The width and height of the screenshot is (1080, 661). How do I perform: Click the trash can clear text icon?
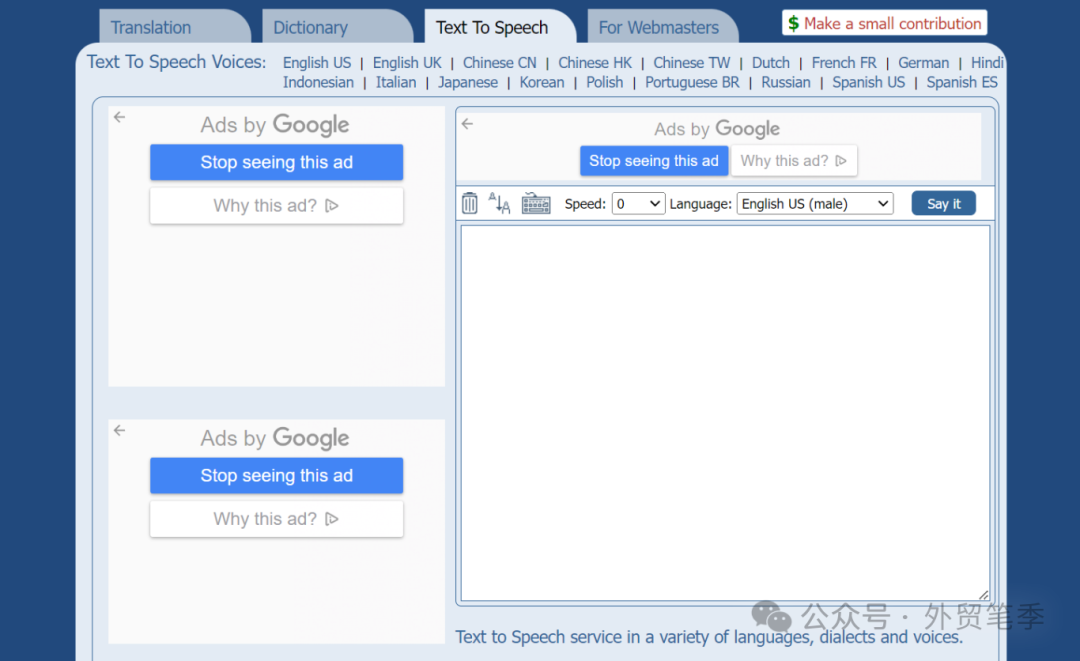469,203
